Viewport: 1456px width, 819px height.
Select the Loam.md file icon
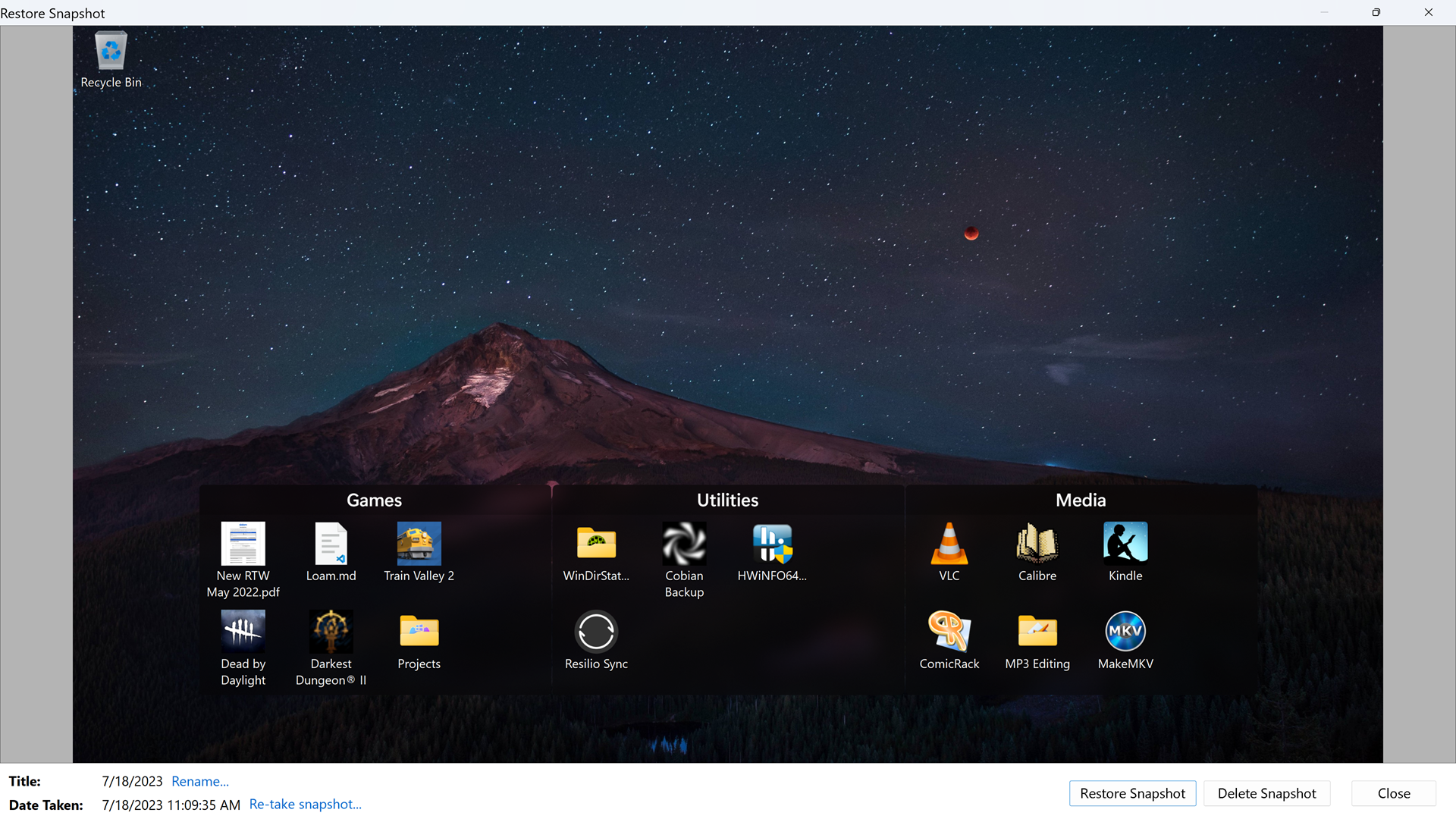331,544
